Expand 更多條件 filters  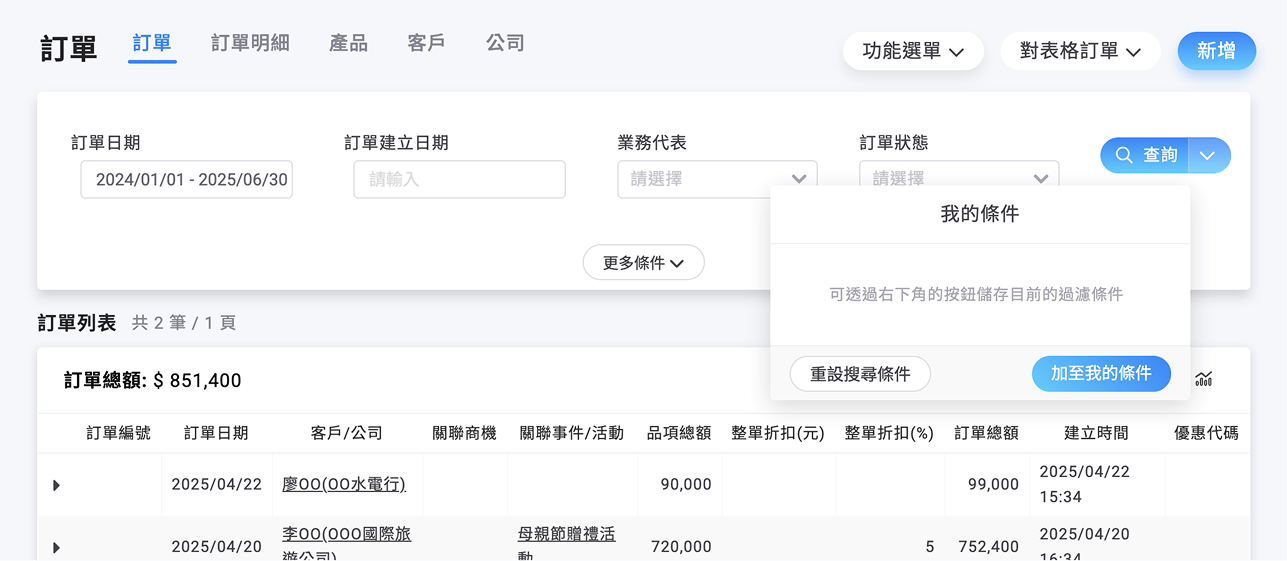point(644,263)
